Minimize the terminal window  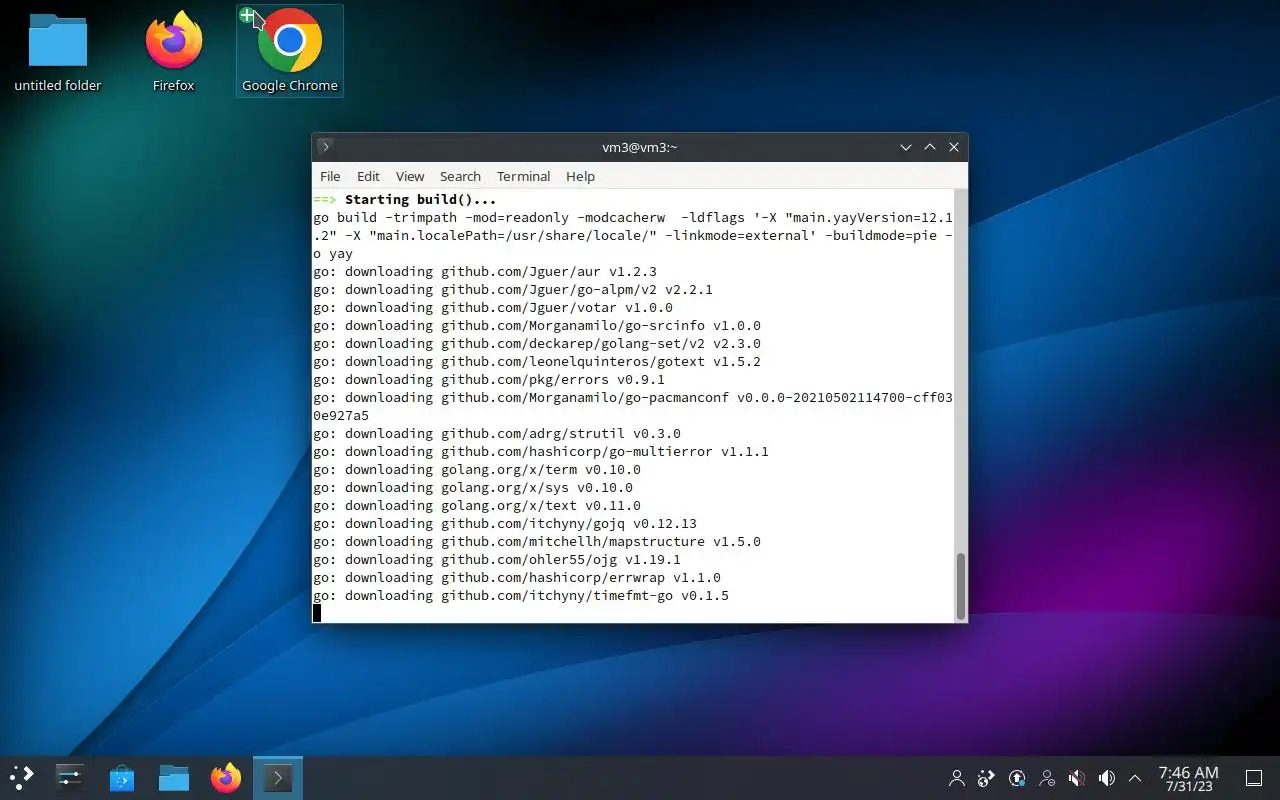(x=906, y=147)
